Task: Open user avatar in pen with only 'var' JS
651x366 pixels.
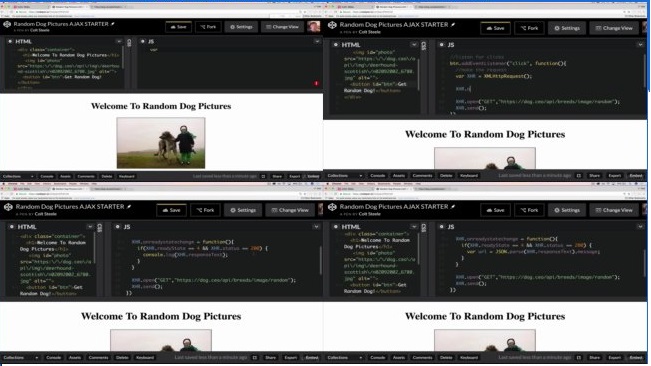Action: (x=313, y=27)
